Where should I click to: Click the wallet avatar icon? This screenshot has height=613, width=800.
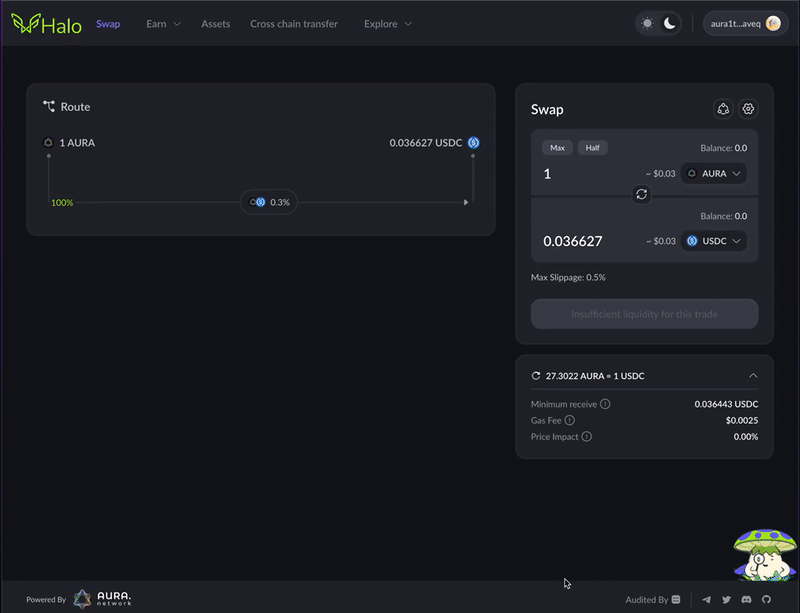(773, 23)
